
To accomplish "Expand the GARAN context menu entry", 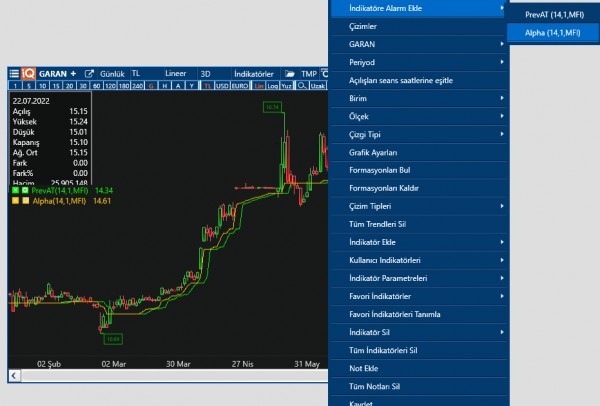I will [419, 44].
